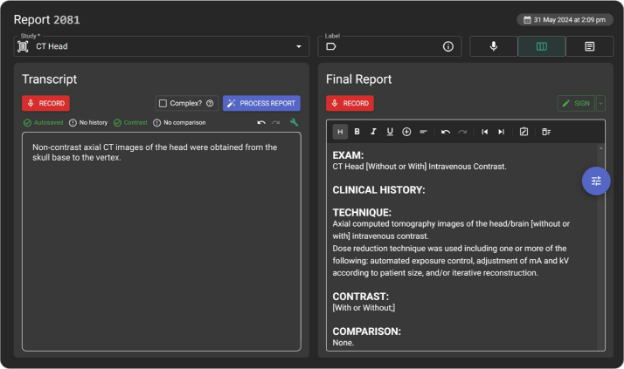Toggle the Contrast status indicator
The height and width of the screenshot is (369, 624).
point(131,123)
